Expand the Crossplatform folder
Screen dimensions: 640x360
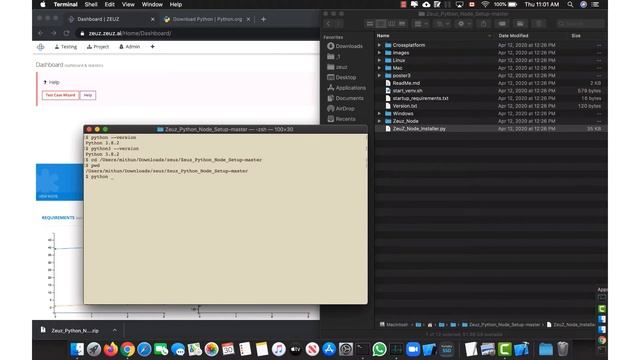tap(379, 45)
